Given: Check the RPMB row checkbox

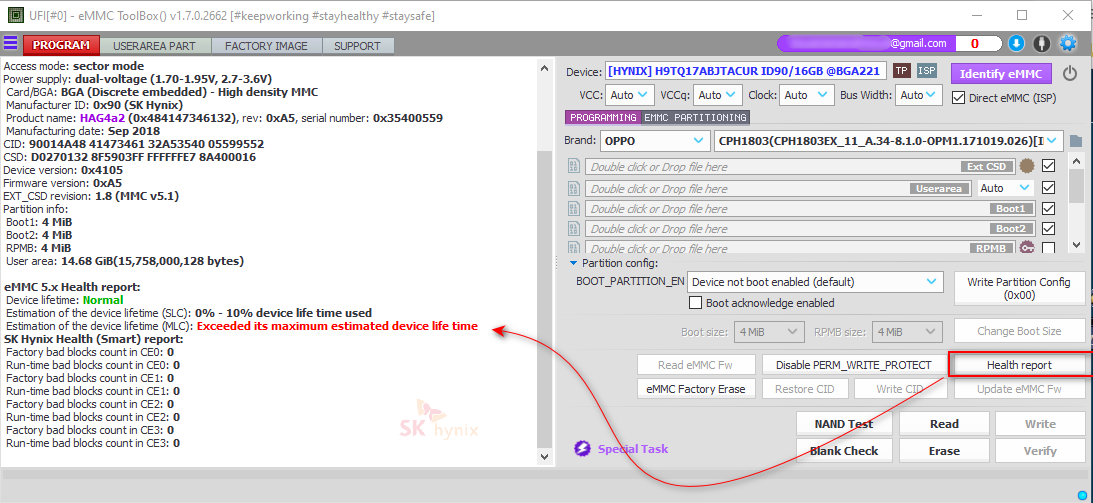Looking at the screenshot, I should (1048, 248).
